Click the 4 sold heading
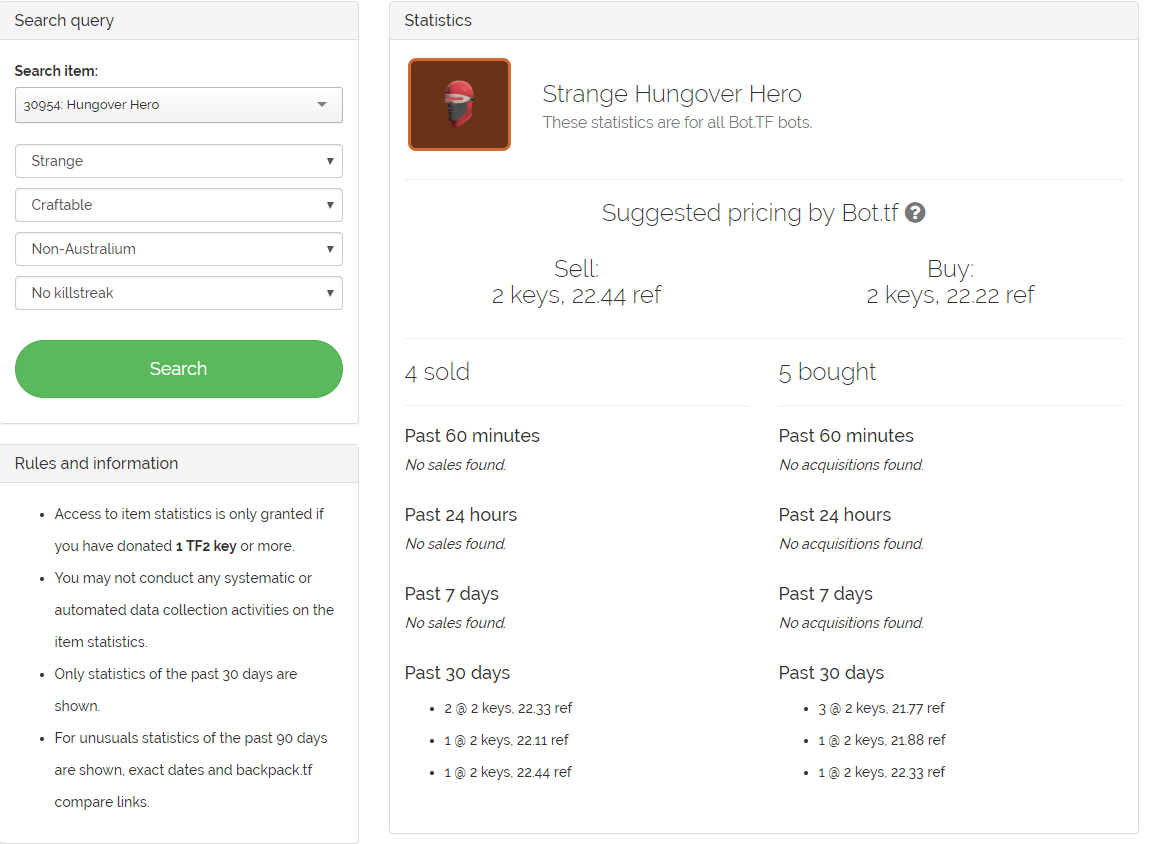Screen dimensions: 1150x844 pos(437,372)
